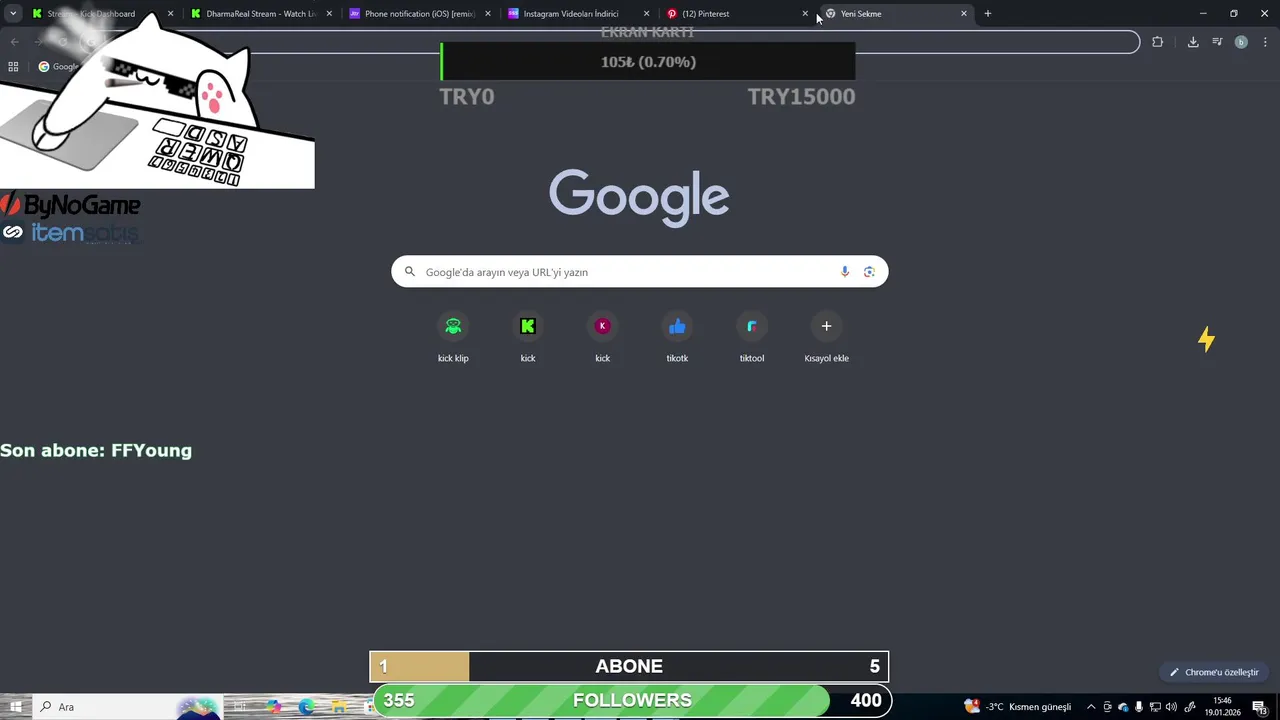This screenshot has height=720, width=1280.
Task: Select the Yeni Sekme tab
Action: point(896,14)
